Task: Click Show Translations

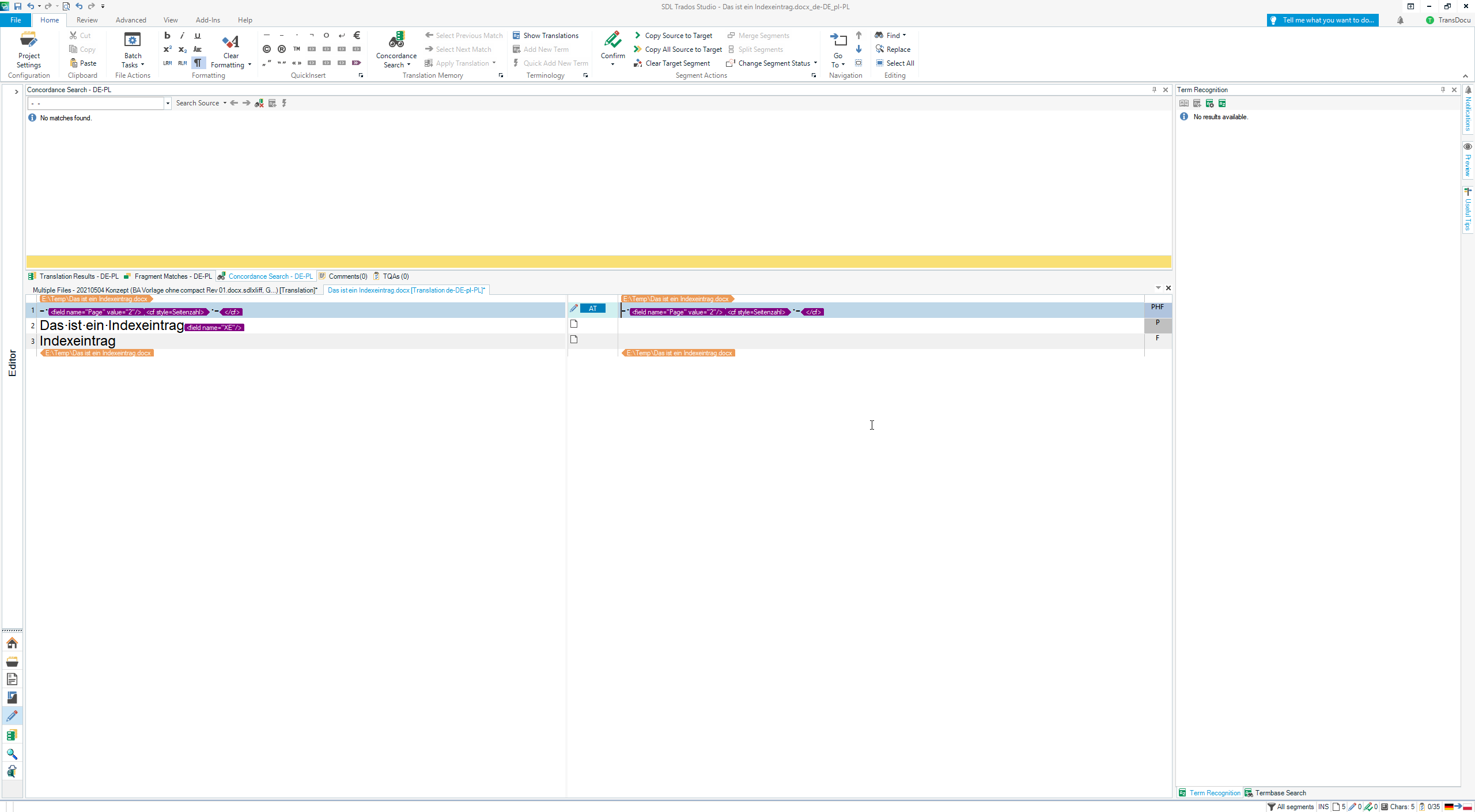Action: (x=546, y=36)
